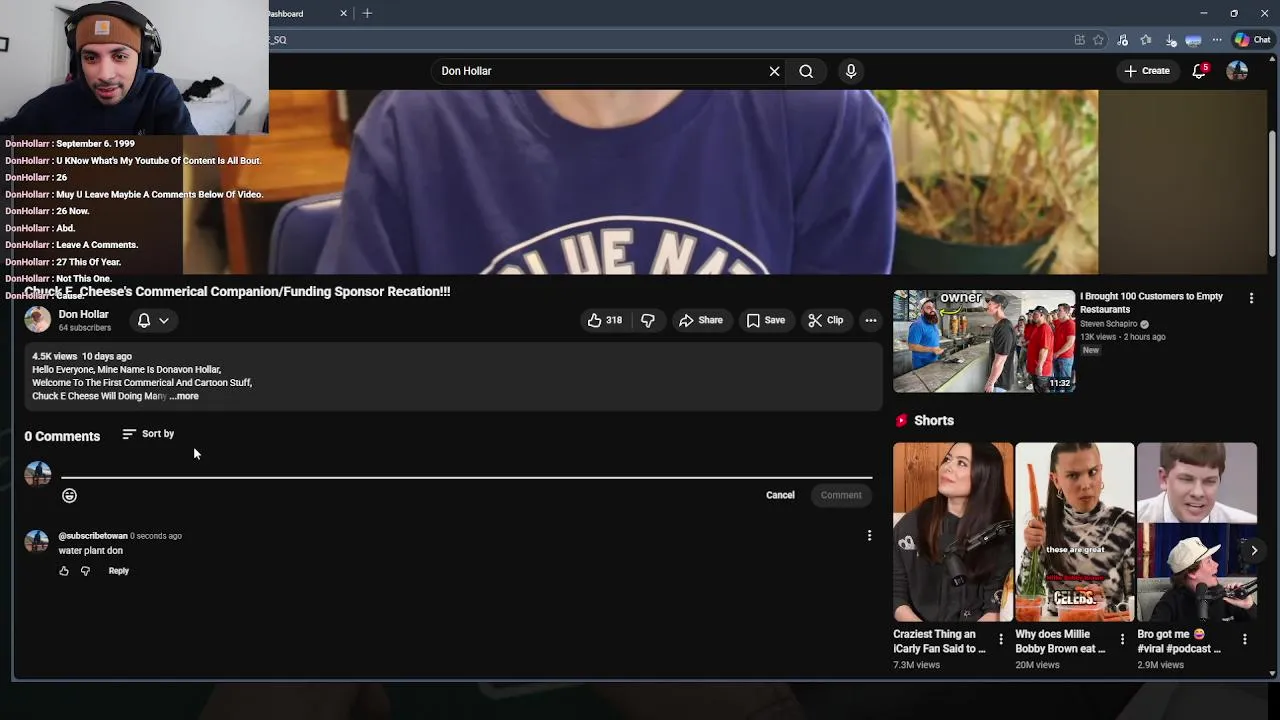Open subscription notification bell dropdown
1280x720 pixels.
click(x=153, y=320)
